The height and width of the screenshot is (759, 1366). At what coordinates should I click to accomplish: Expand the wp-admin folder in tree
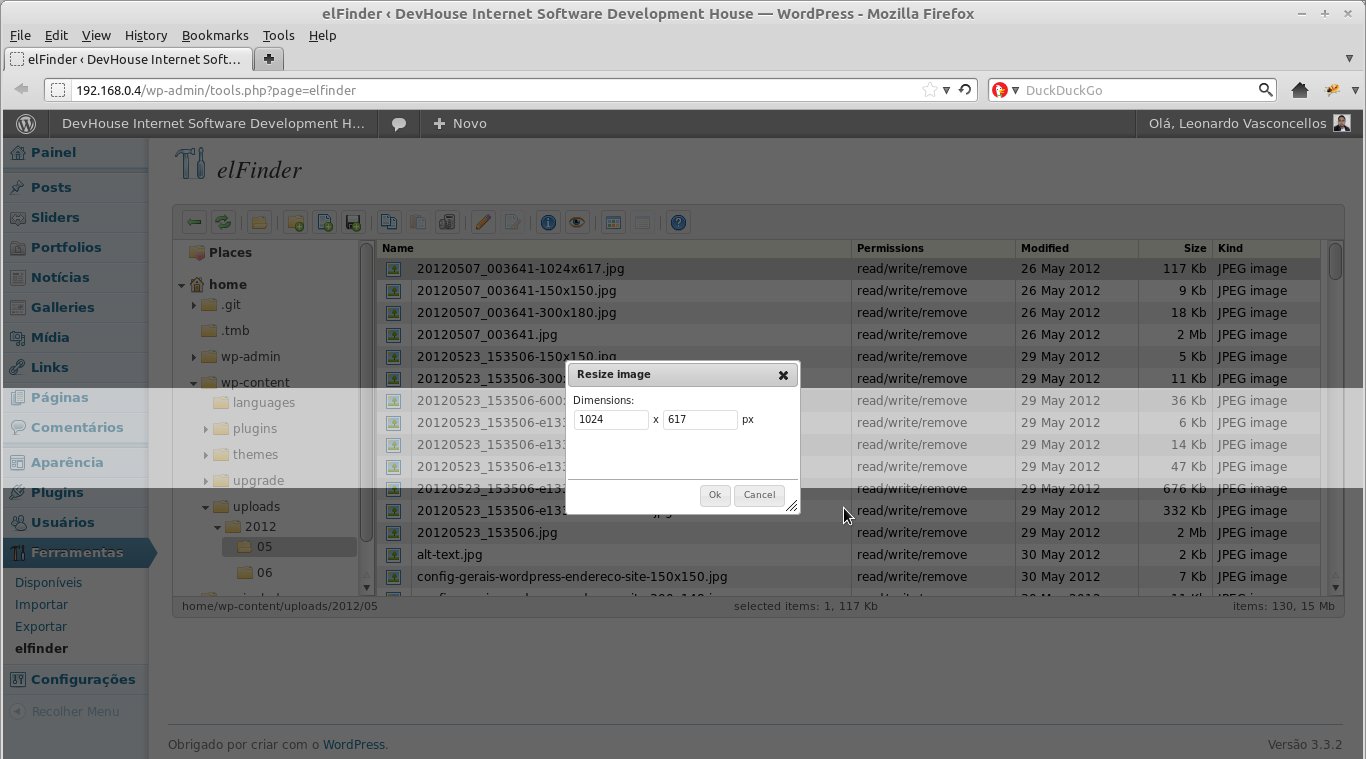194,357
